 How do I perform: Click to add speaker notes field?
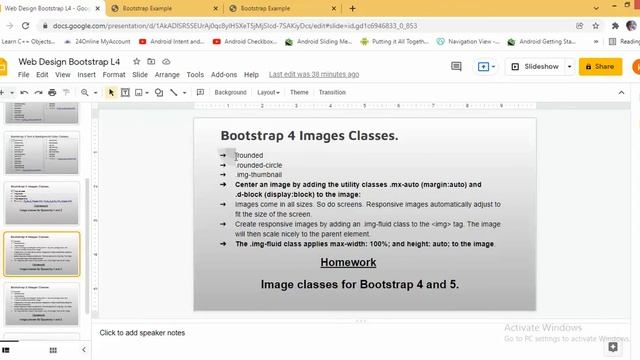[x=142, y=333]
